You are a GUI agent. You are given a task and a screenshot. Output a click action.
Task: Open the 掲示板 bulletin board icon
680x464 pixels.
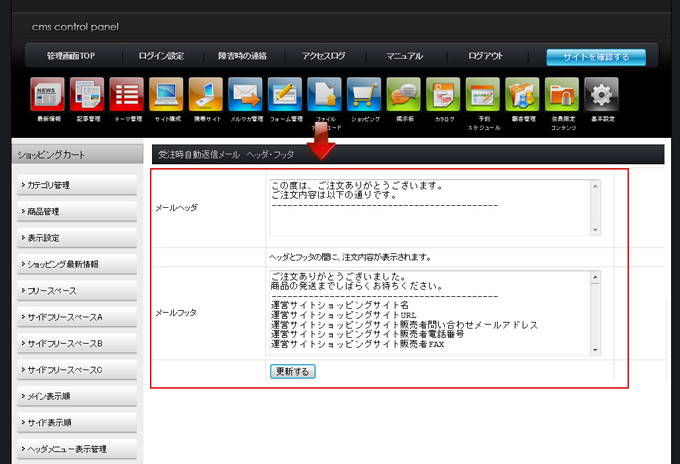coord(403,94)
